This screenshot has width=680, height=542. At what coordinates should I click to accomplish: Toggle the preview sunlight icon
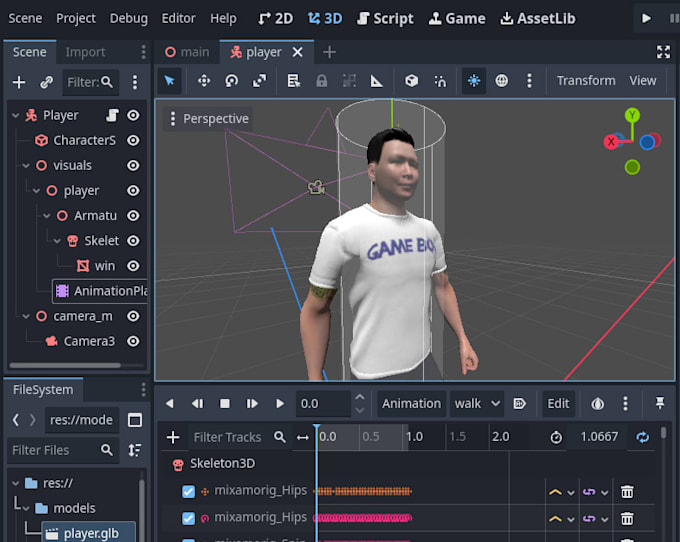coord(474,81)
